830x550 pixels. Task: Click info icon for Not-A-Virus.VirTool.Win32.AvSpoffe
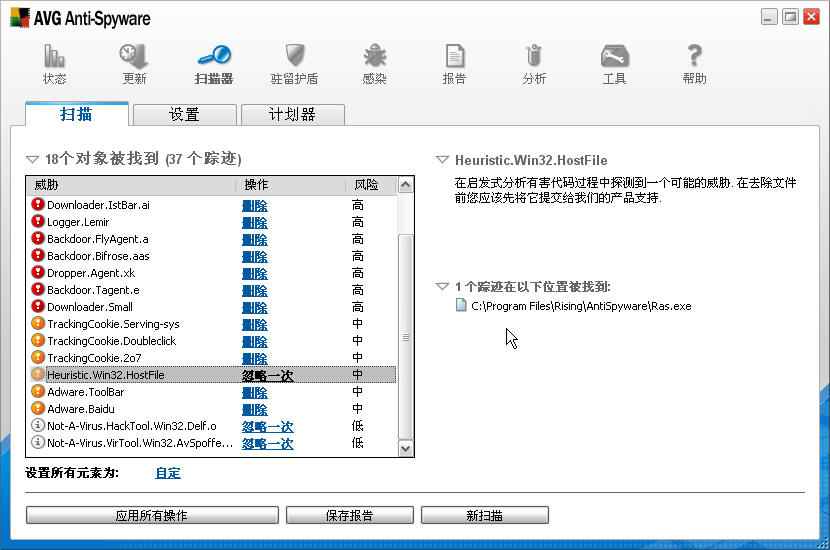pyautogui.click(x=38, y=442)
